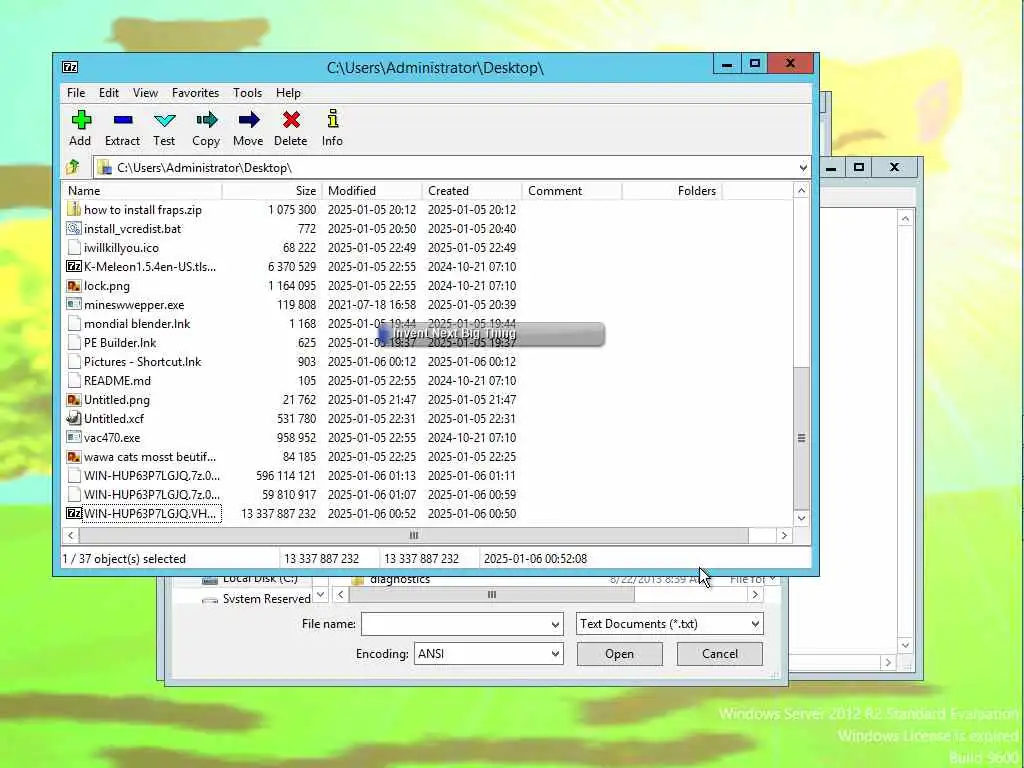1024x768 pixels.
Task: Click the Comment column header
Action: pos(572,191)
